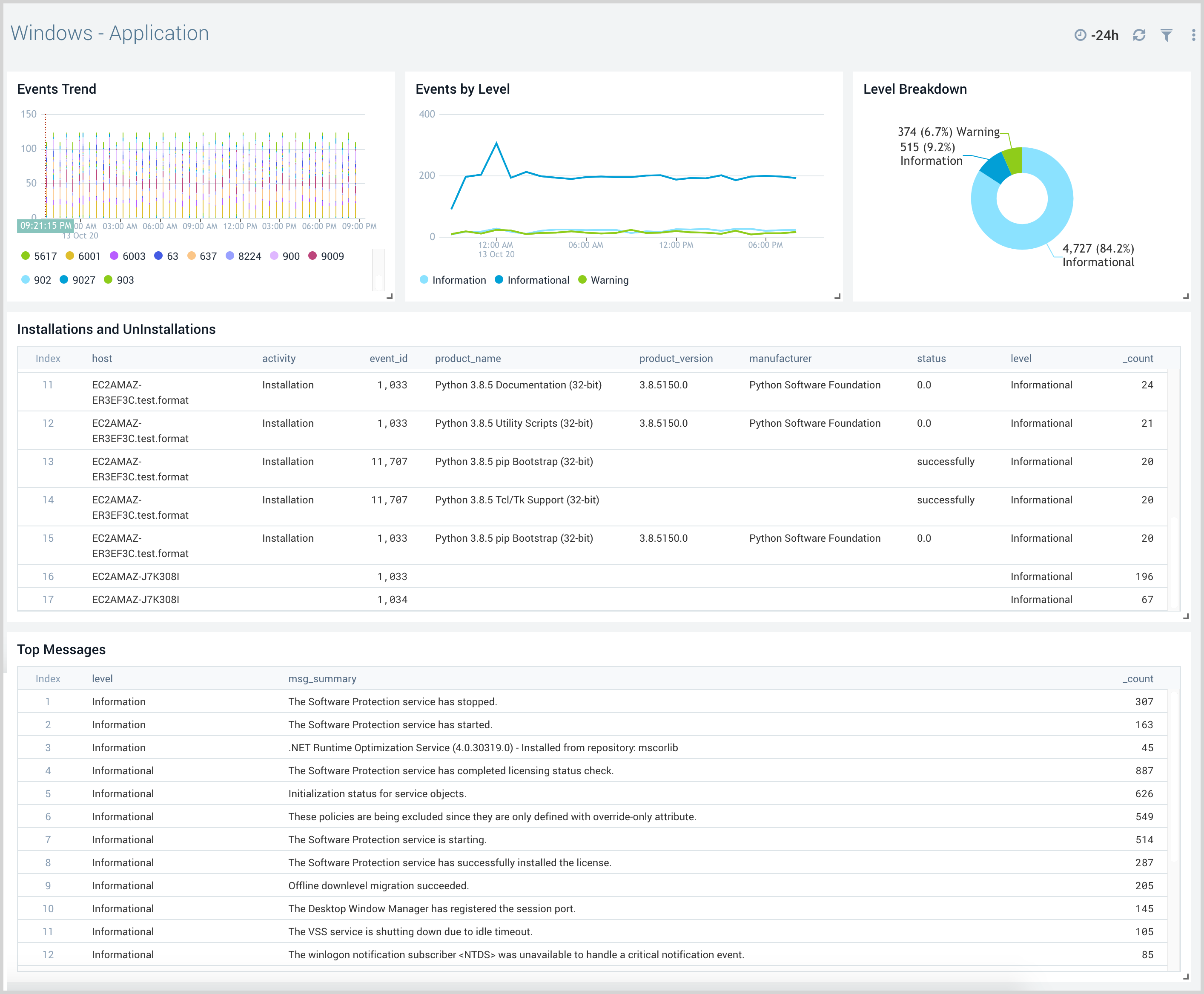The image size is (1204, 994).
Task: Open the dashboard kebab options menu
Action: pos(1194,35)
